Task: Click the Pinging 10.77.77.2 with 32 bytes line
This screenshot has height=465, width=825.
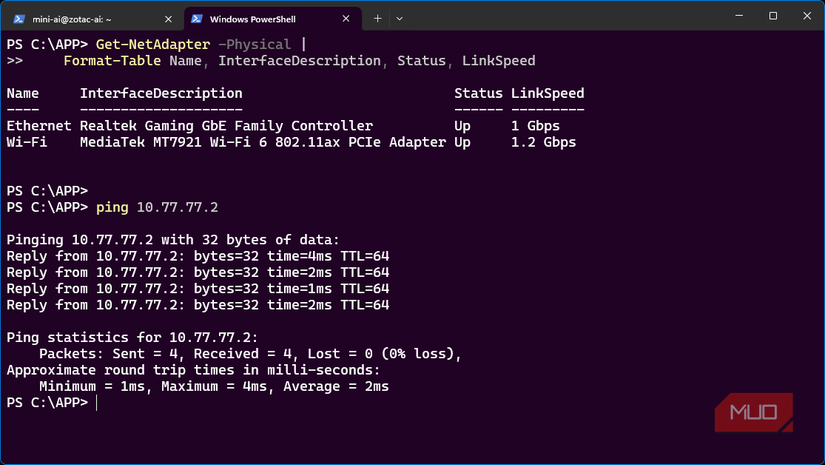Action: point(173,240)
